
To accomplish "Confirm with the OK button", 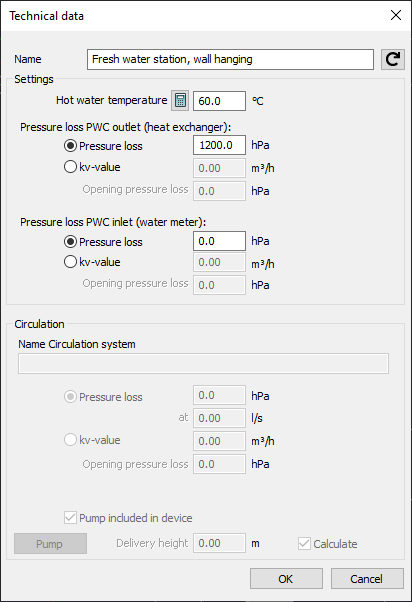I will coord(286,579).
